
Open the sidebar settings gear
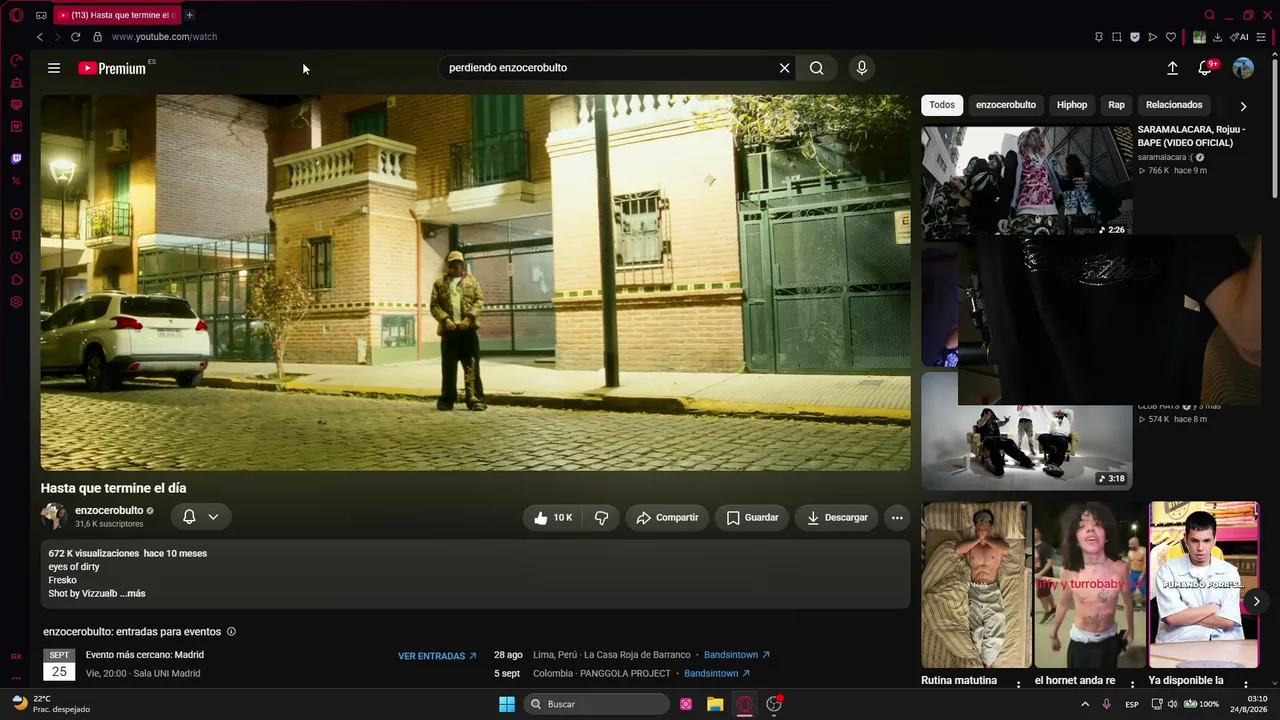[16, 302]
